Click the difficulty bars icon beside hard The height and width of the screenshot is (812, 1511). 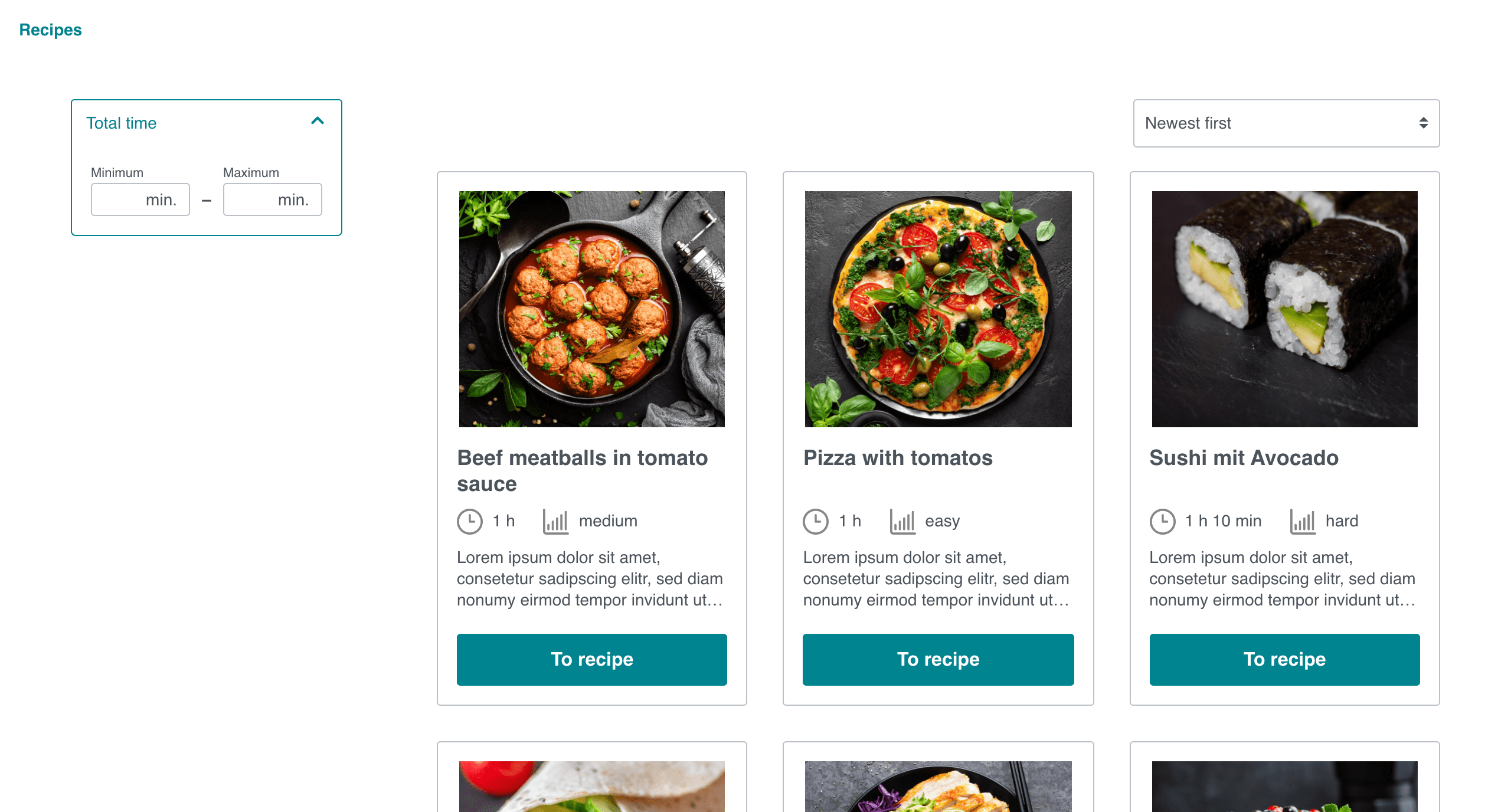(1303, 522)
